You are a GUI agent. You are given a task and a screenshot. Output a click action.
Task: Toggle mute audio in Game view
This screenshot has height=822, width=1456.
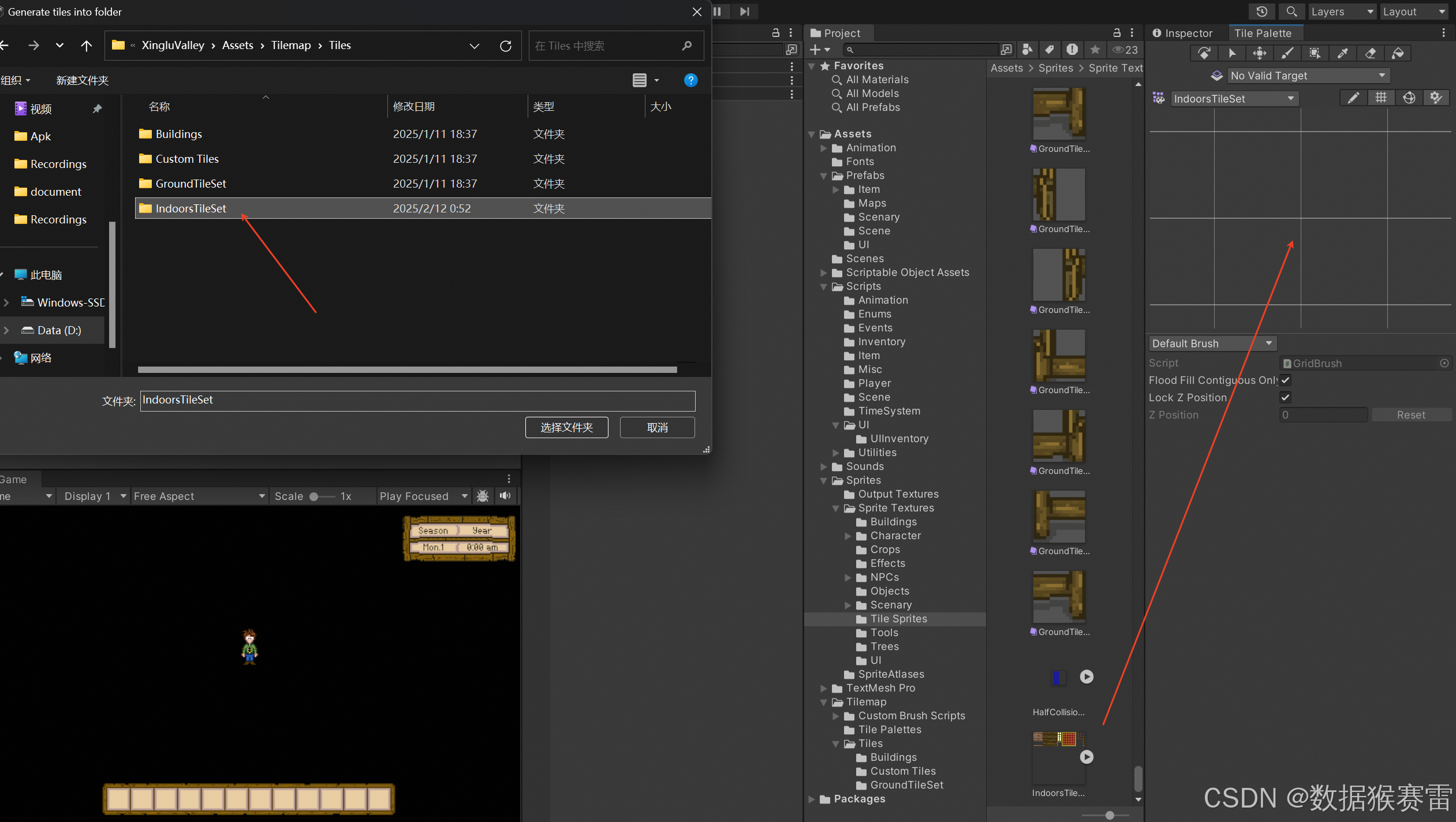click(x=505, y=496)
